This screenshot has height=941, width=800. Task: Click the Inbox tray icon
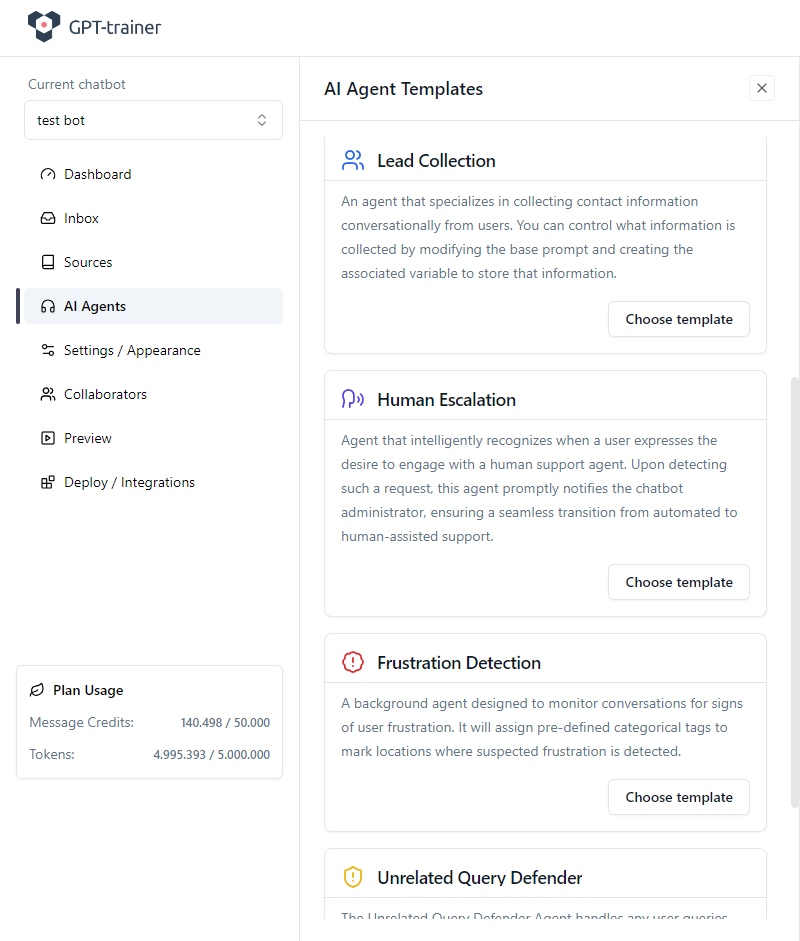click(x=48, y=218)
